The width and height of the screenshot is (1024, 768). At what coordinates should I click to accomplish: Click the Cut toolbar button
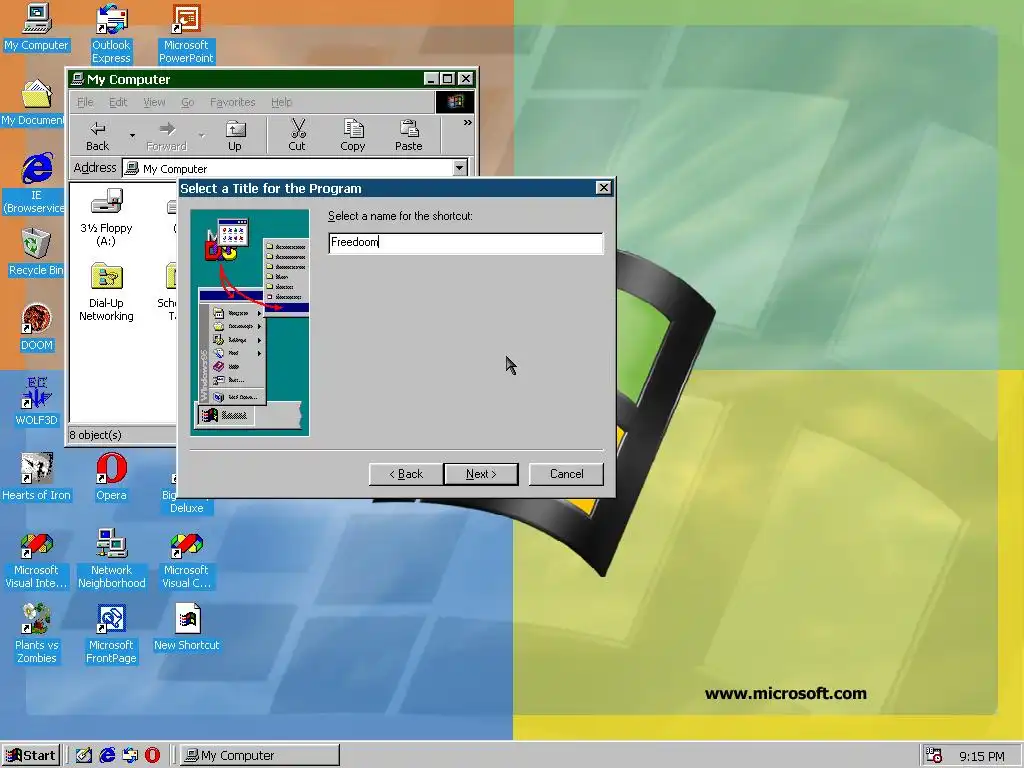click(x=297, y=136)
